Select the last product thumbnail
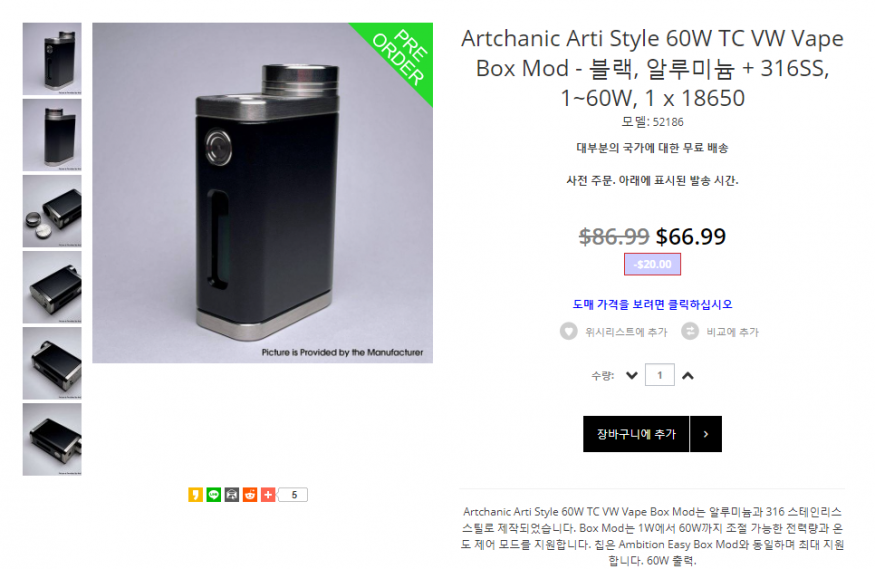Image resolution: width=875 pixels, height=569 pixels. (x=52, y=440)
